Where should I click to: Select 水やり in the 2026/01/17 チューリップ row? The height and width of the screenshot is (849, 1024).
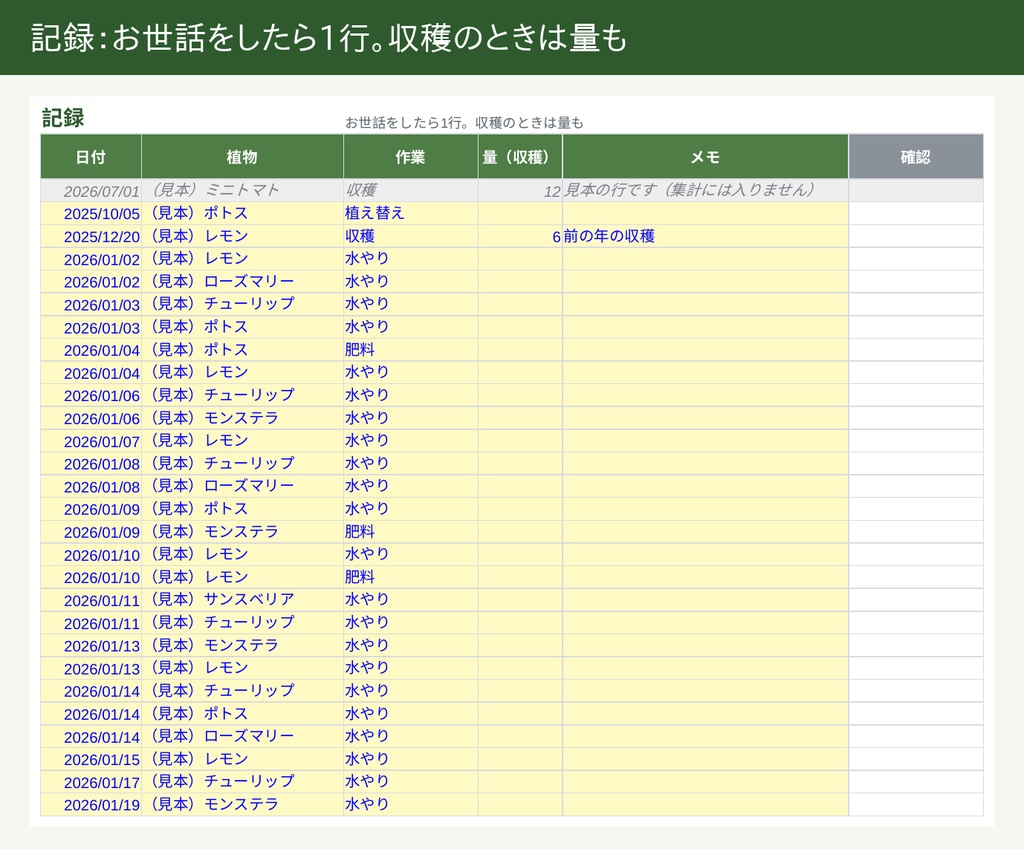(x=410, y=782)
